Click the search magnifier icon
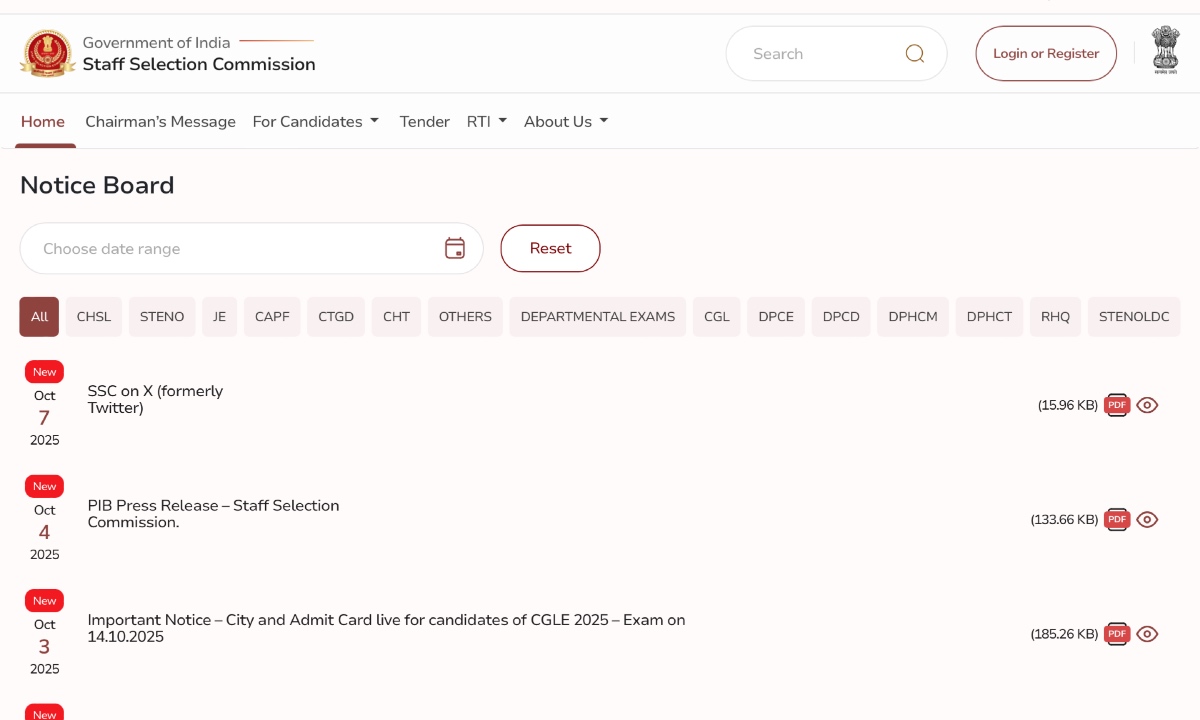 coord(914,54)
